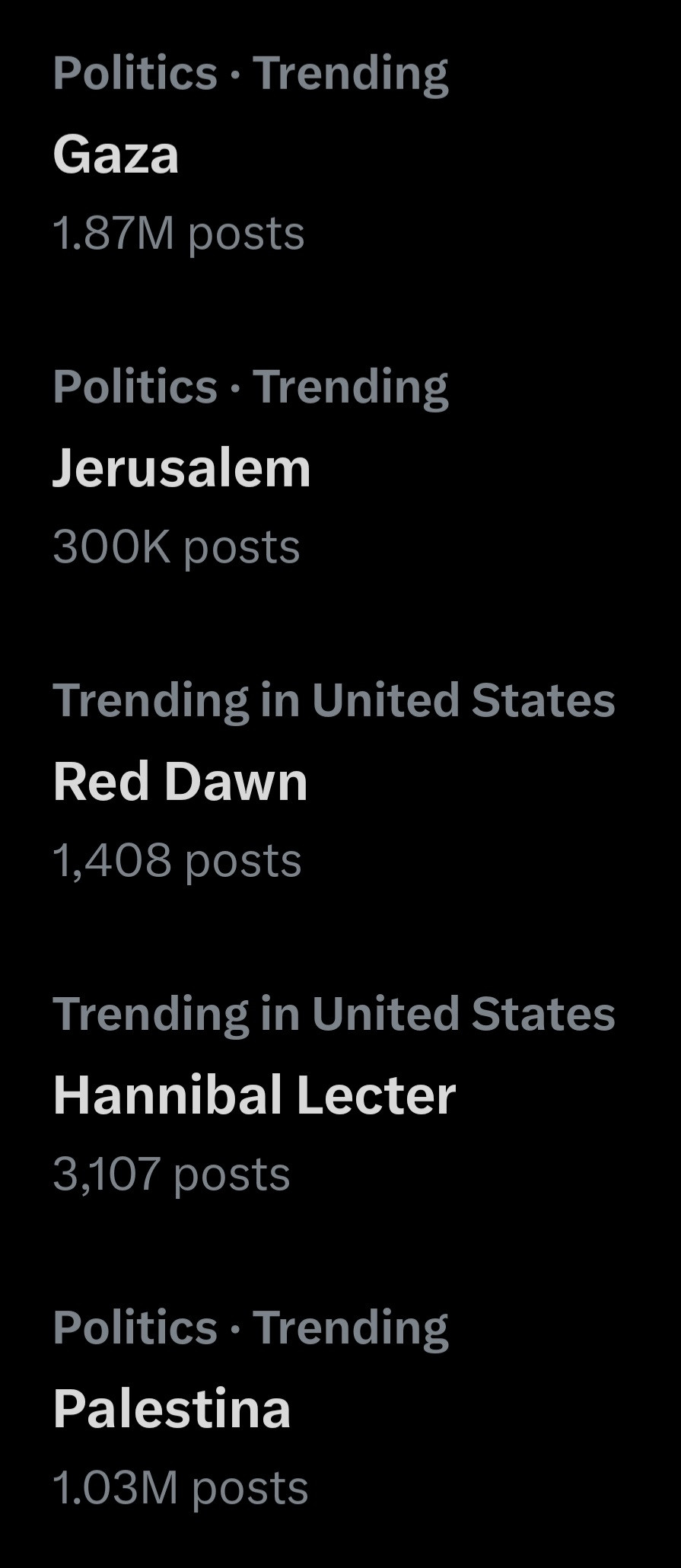
Task: Open the Palestina trending topic
Action: [172, 1409]
